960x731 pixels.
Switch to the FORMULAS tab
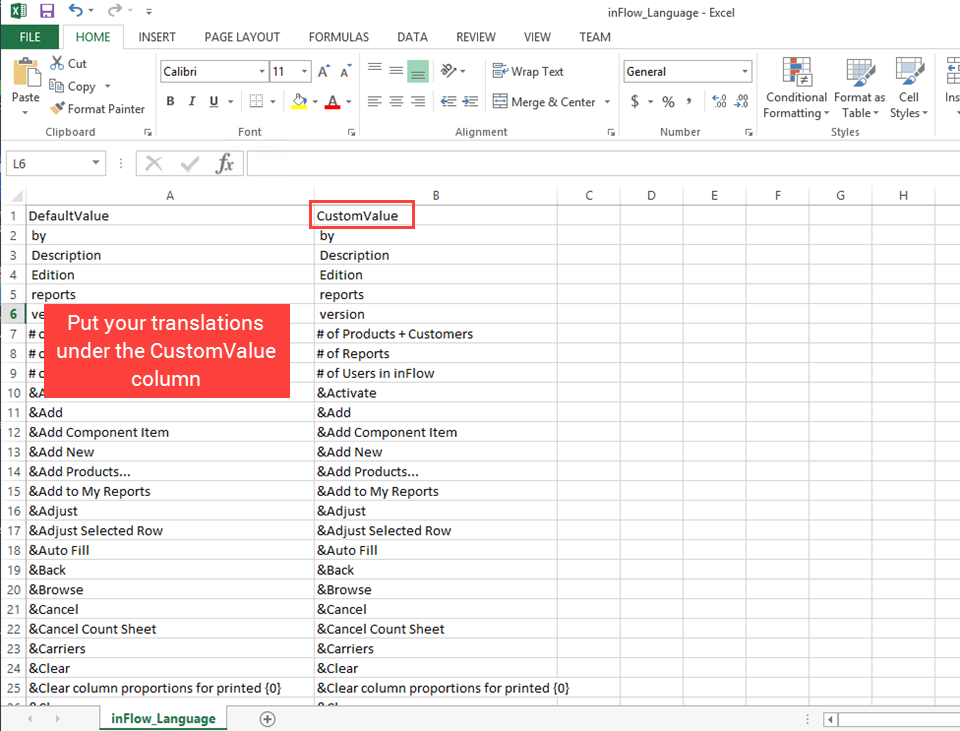tap(339, 37)
